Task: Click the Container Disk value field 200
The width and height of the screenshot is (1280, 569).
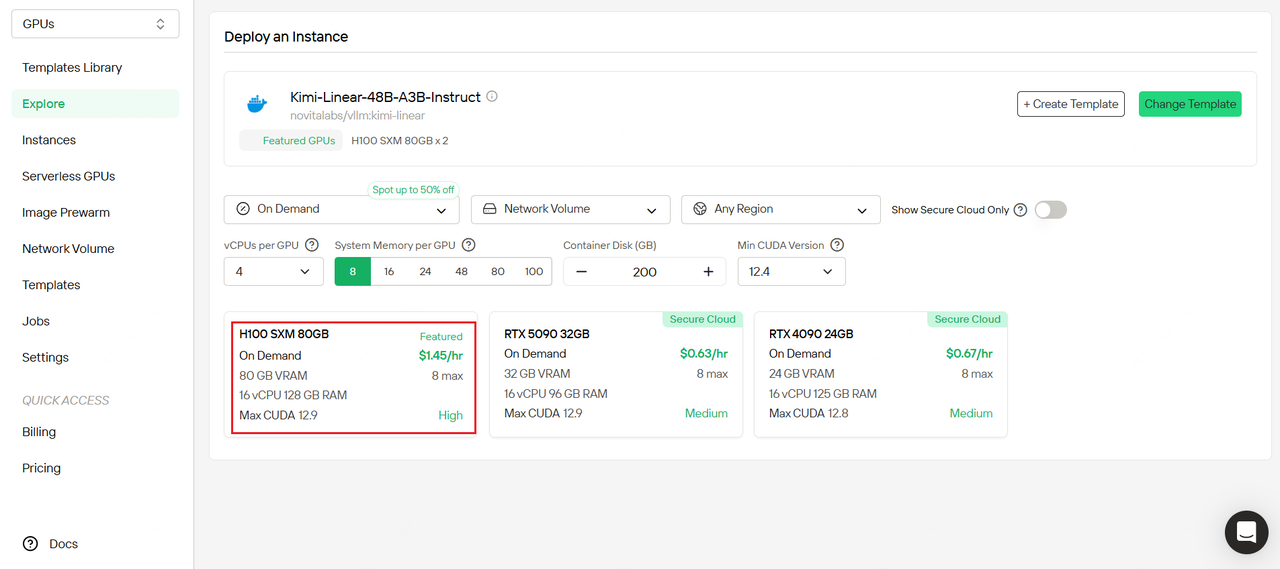Action: (645, 272)
